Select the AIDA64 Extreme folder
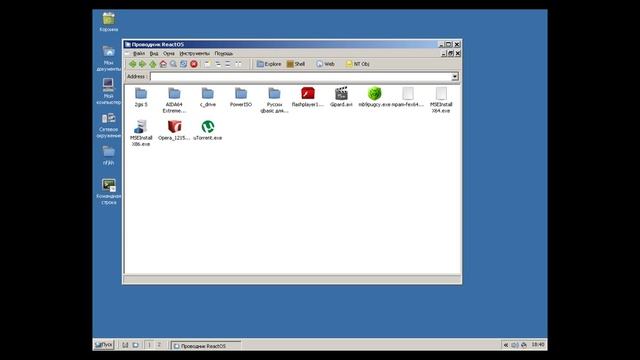640x360 pixels. coord(174,100)
